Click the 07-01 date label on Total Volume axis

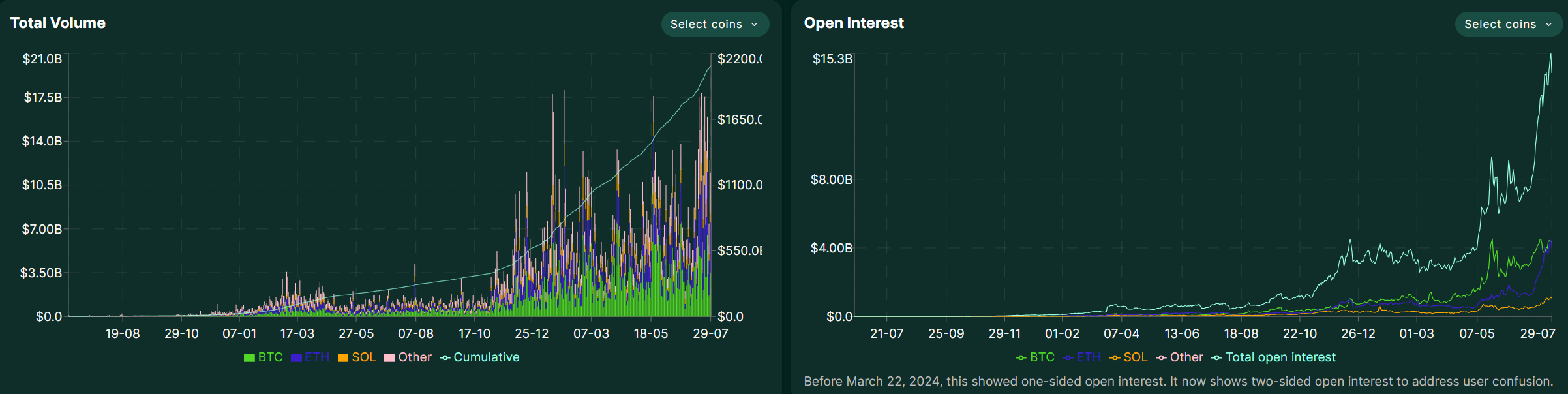pyautogui.click(x=239, y=333)
